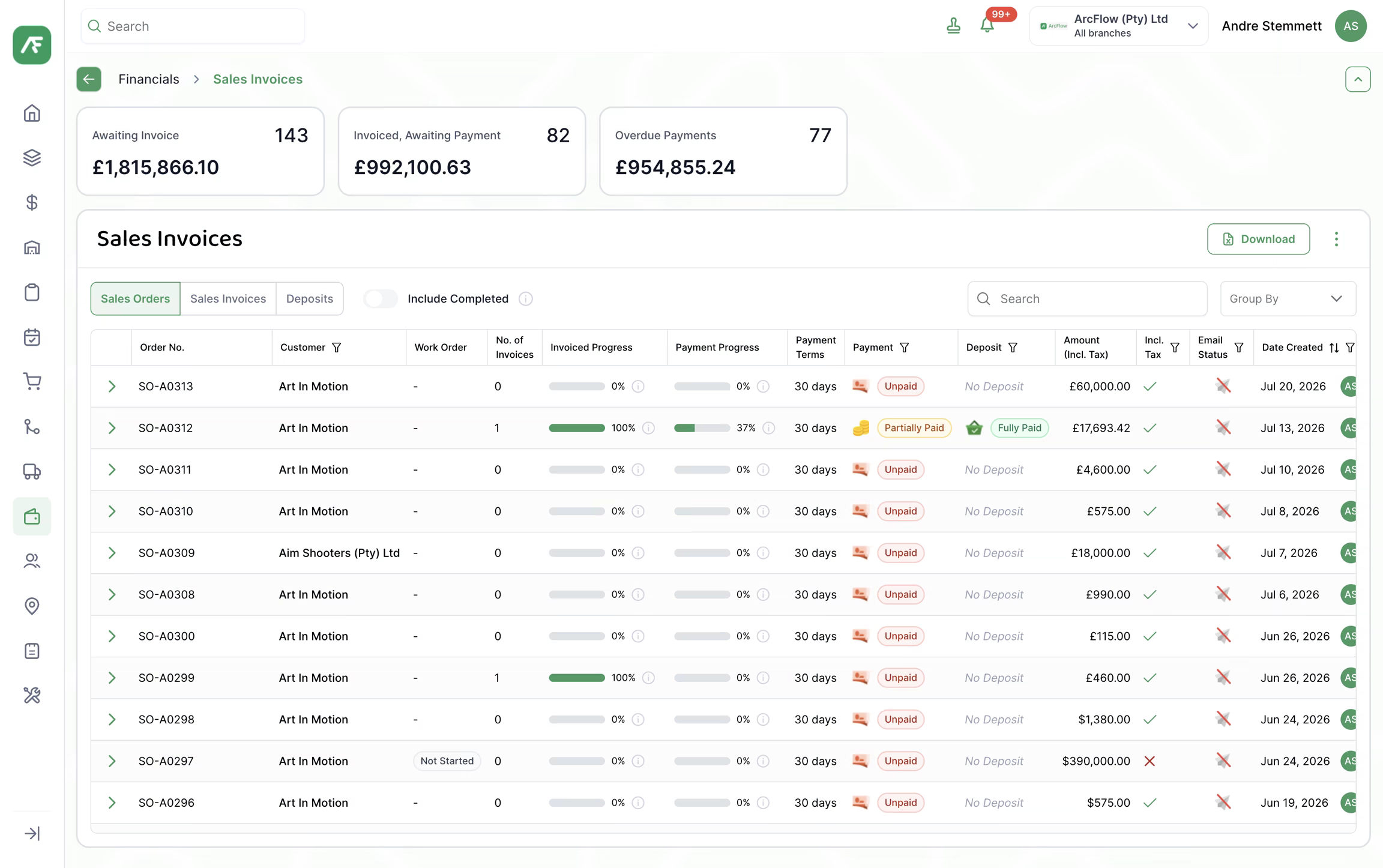This screenshot has height=868, width=1383.
Task: Filter the Payment column
Action: [x=905, y=348]
